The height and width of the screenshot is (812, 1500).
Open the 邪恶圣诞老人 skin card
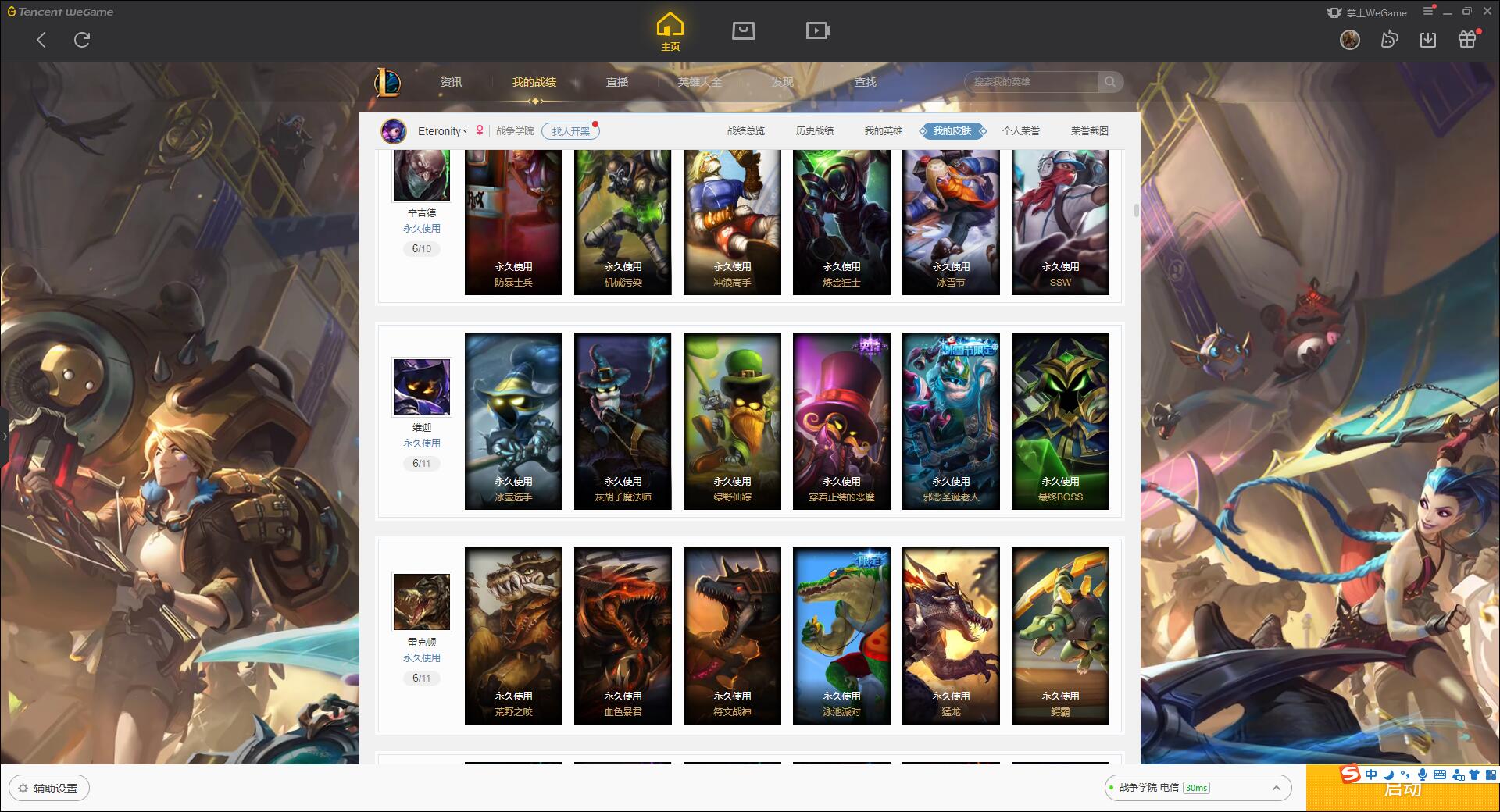(951, 422)
